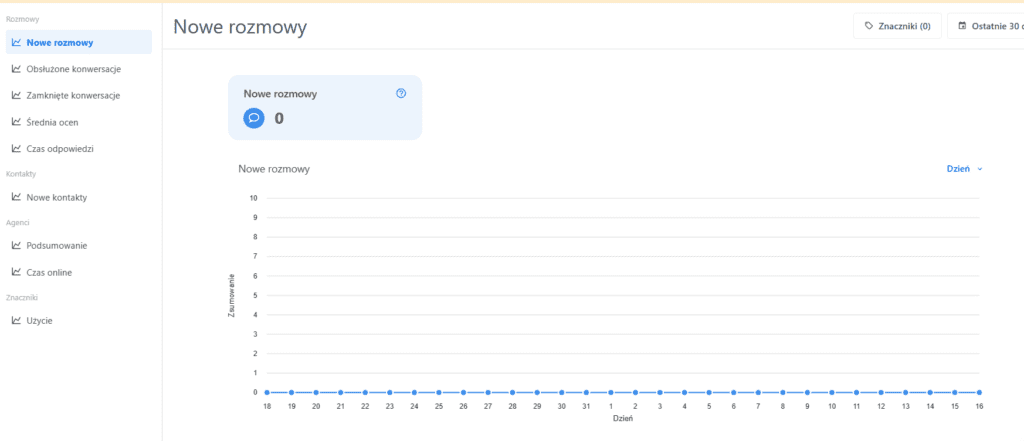Viewport: 1024px width, 441px height.
Task: Click the blue chat bubble icon
Action: tap(254, 118)
